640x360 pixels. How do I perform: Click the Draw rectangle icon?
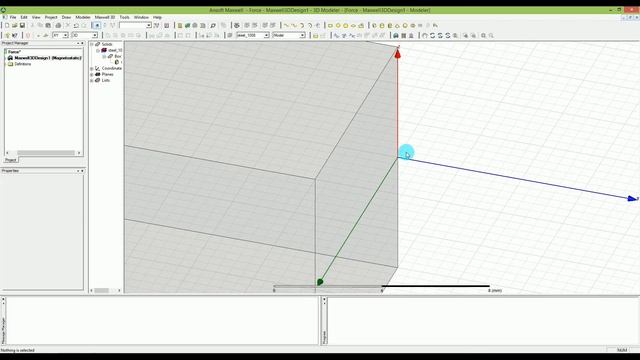pos(330,25)
